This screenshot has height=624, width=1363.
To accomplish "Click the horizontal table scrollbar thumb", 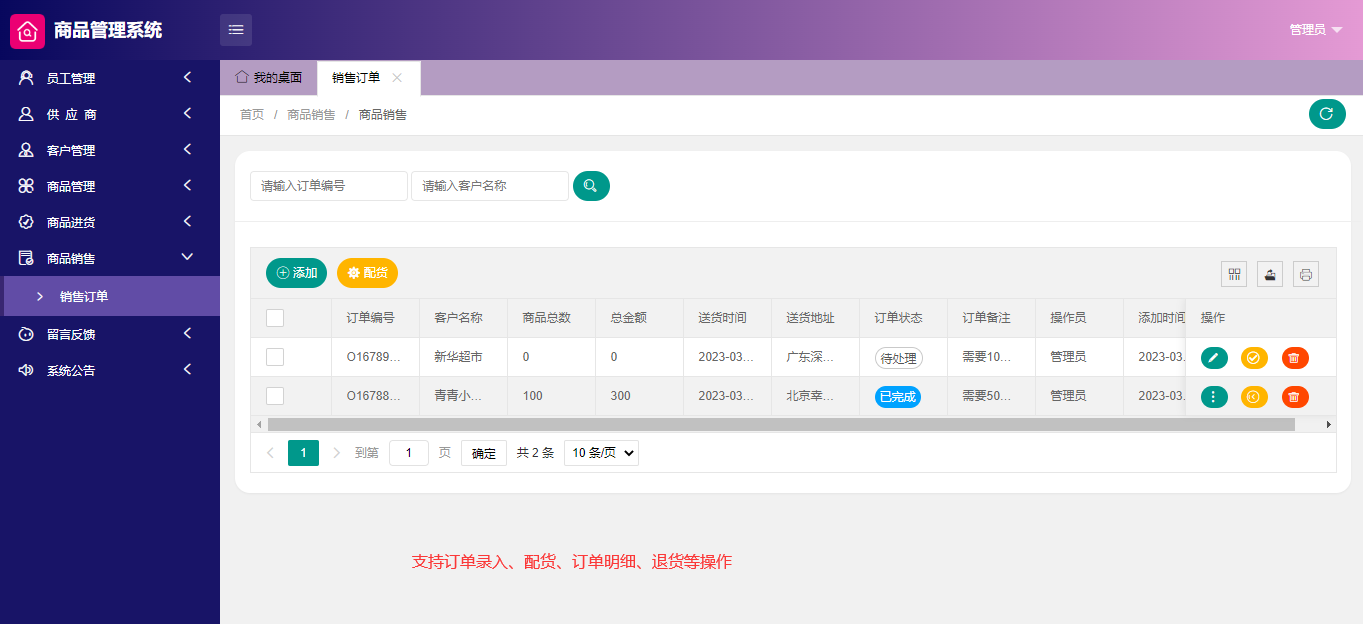I will pyautogui.click(x=781, y=424).
